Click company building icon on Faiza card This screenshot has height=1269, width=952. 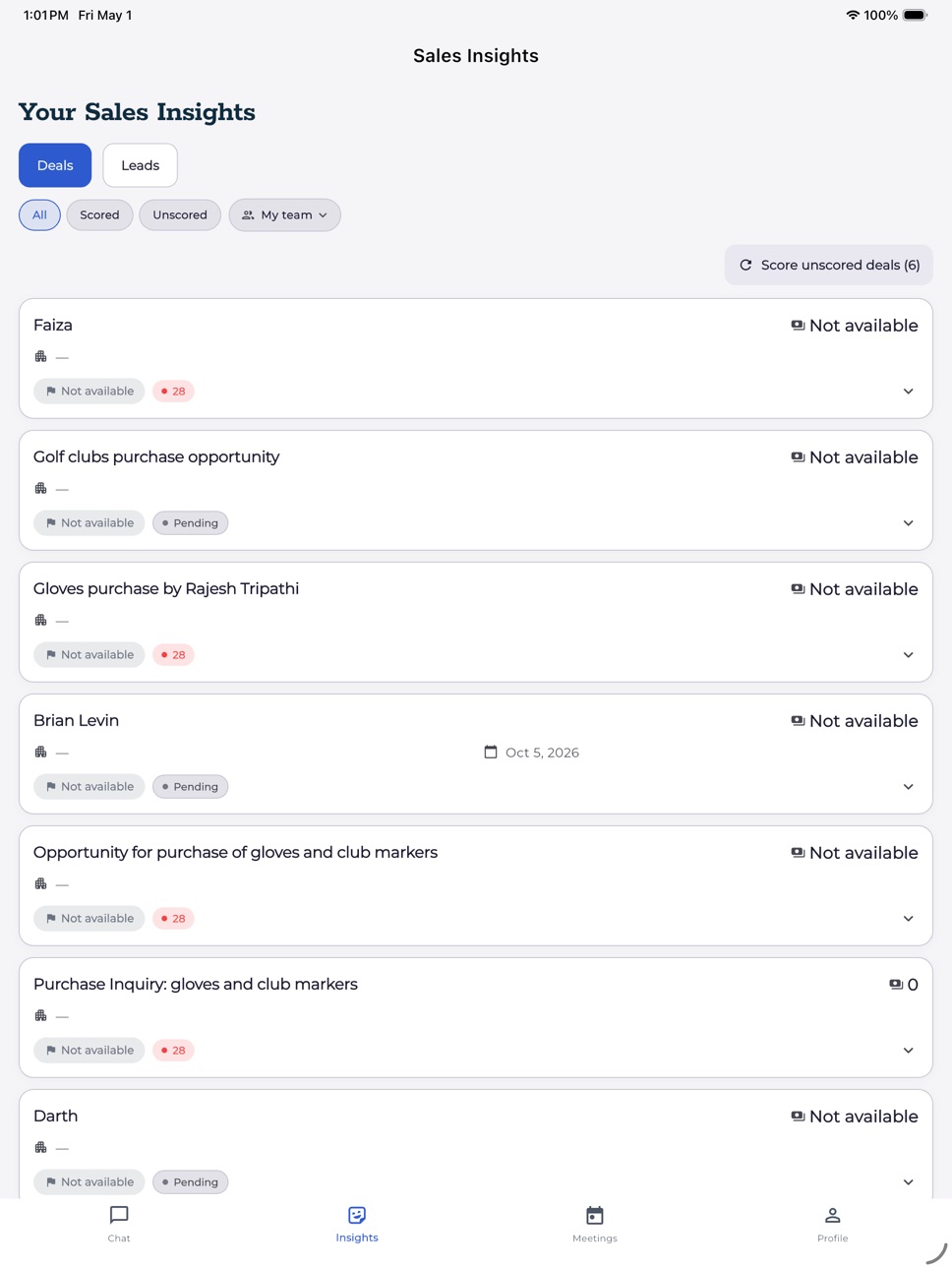pos(40,357)
